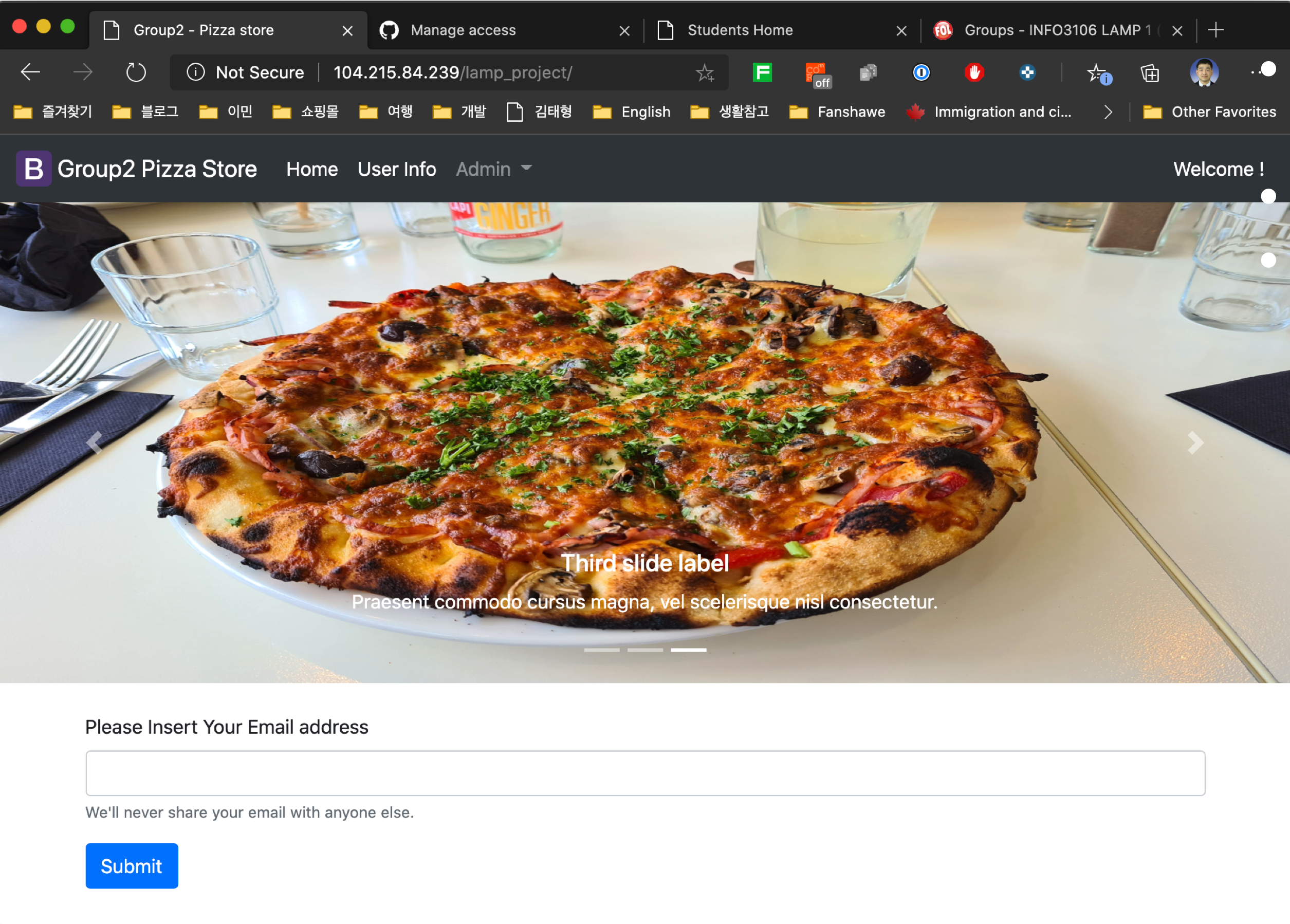Go to previous carousel slide arrow
Viewport: 1290px width, 924px height.
(x=95, y=442)
